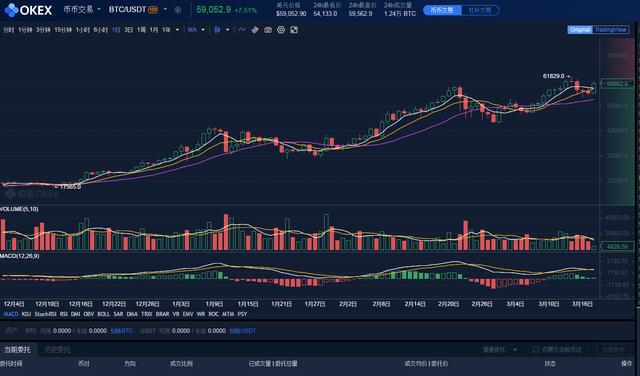Click the current price marker on price axis
This screenshot has width=640, height=376.
click(618, 84)
